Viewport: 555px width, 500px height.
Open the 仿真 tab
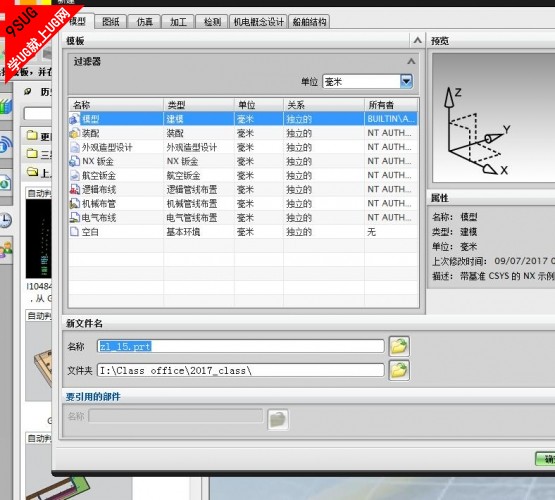[144, 22]
